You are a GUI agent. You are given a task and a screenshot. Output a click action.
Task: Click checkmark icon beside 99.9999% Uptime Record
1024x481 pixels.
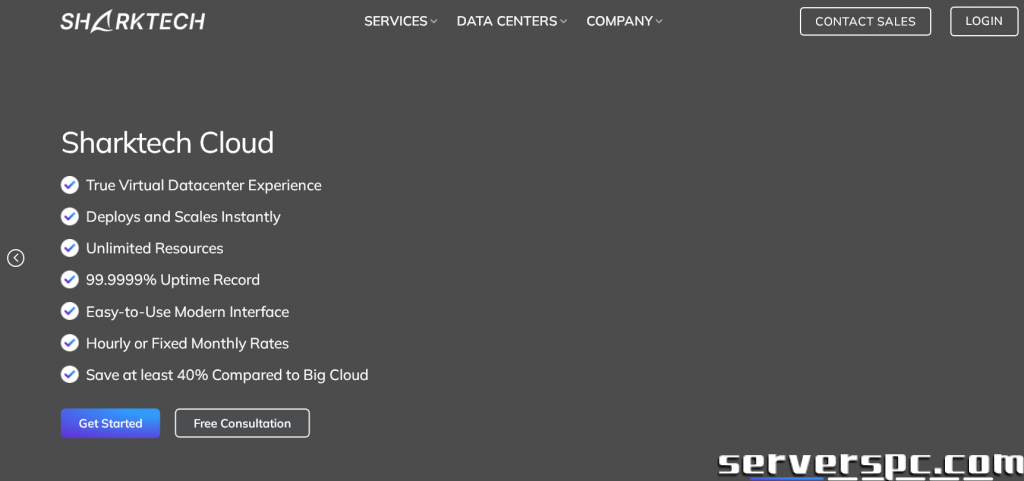tap(70, 280)
